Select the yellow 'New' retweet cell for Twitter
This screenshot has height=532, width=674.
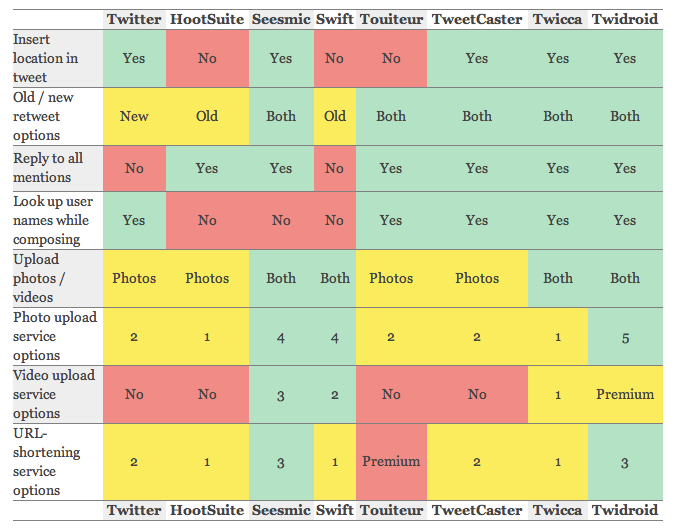tap(134, 116)
